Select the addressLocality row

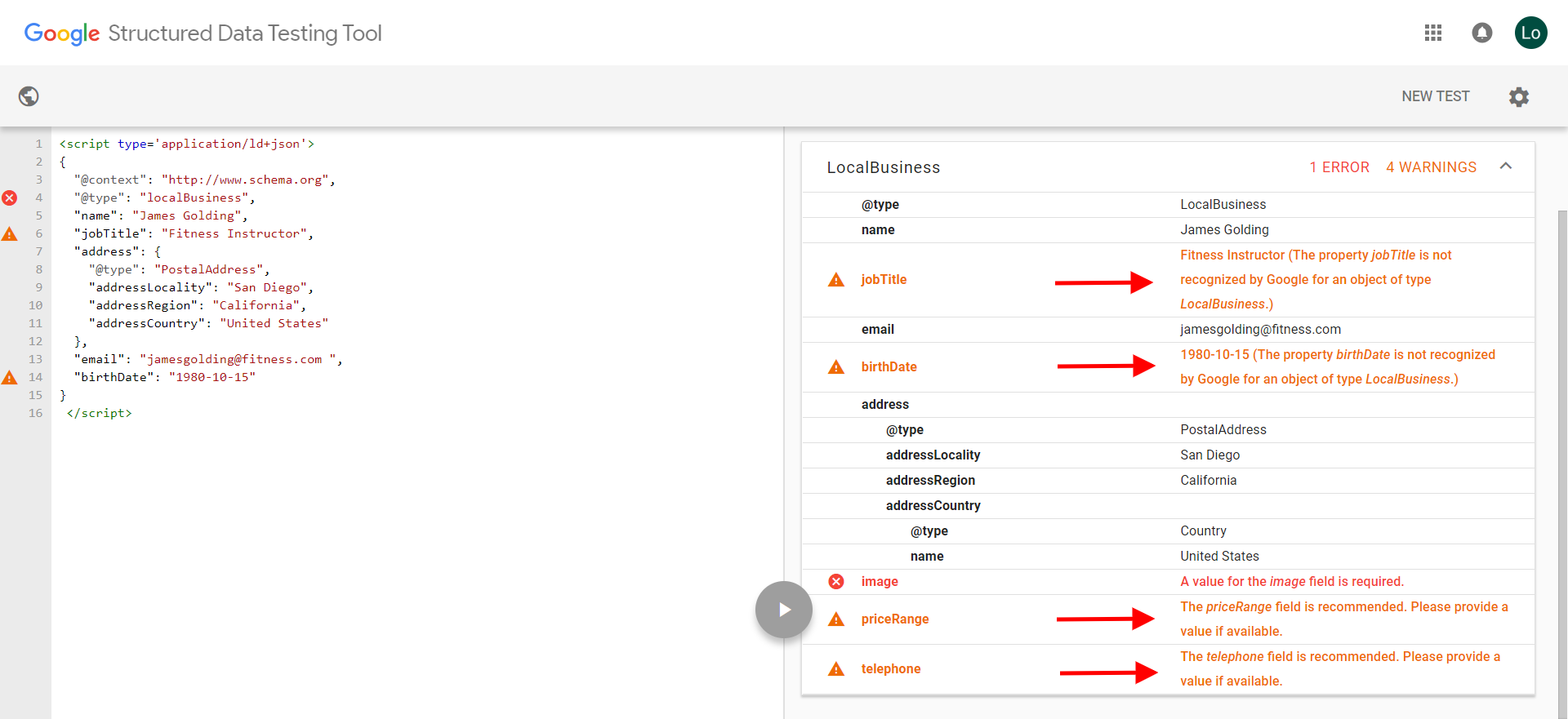(x=1168, y=455)
